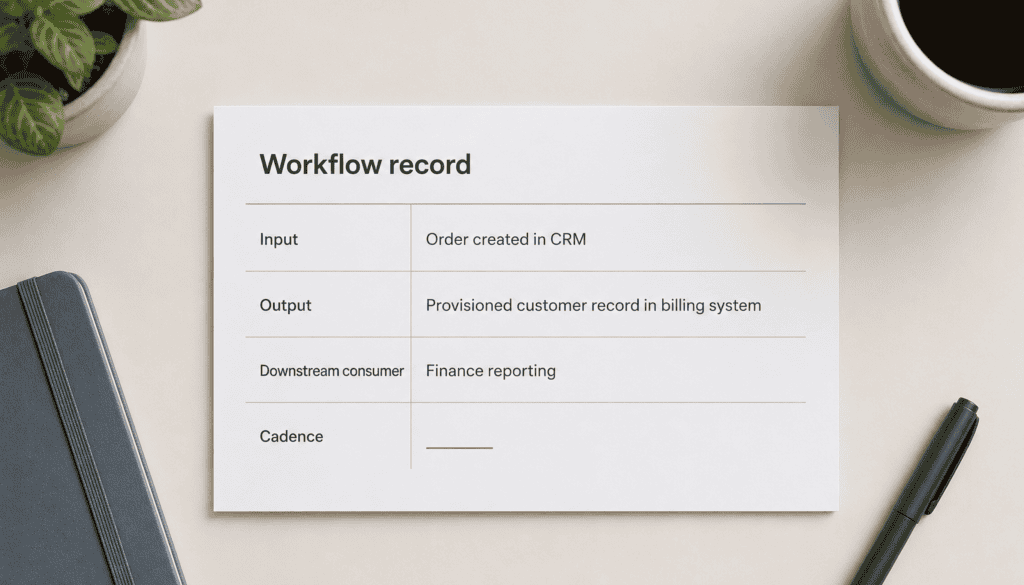Select the Cadence row label
The width and height of the screenshot is (1024, 585).
point(291,436)
